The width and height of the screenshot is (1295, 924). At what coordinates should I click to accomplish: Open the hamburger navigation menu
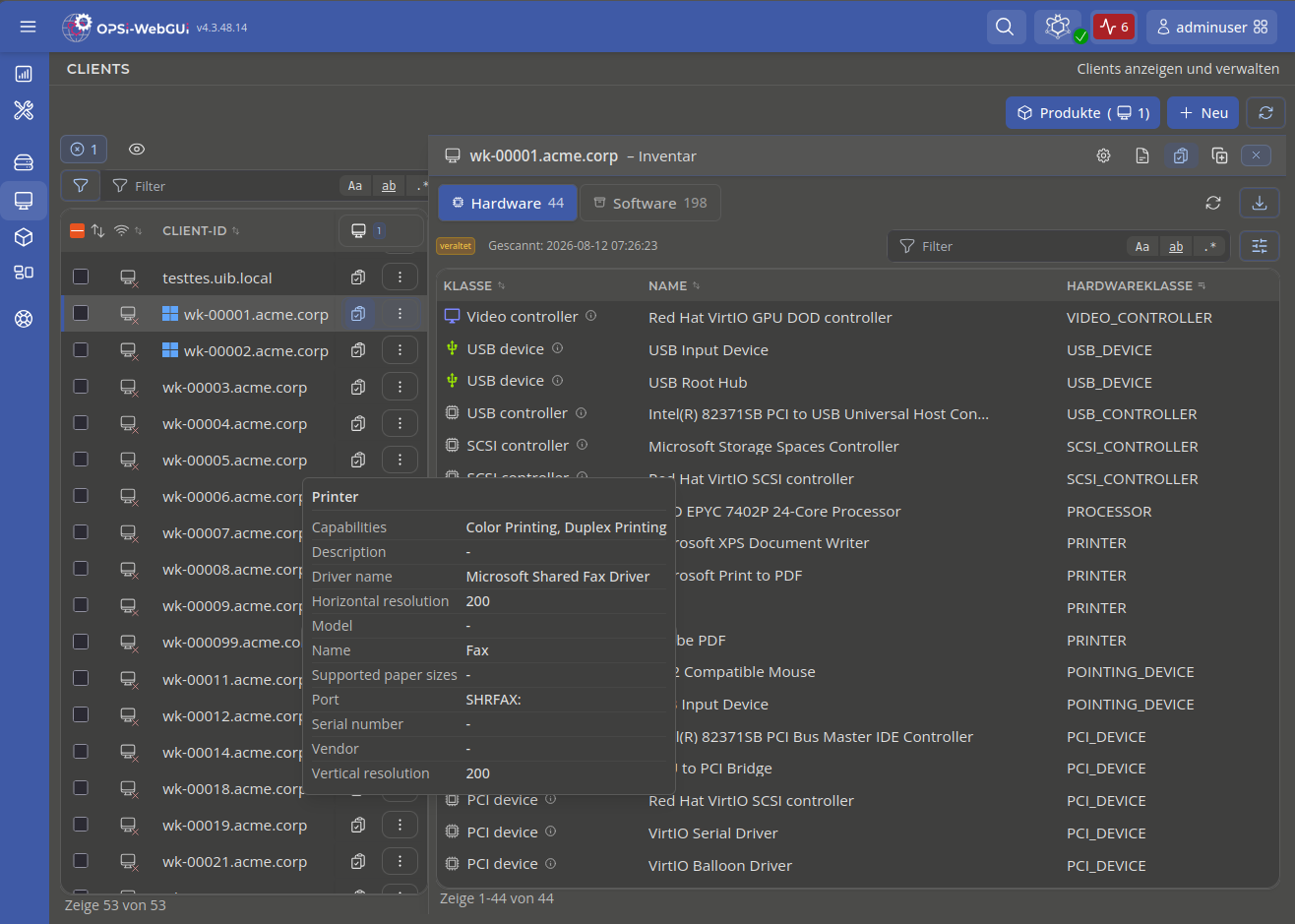pos(28,27)
